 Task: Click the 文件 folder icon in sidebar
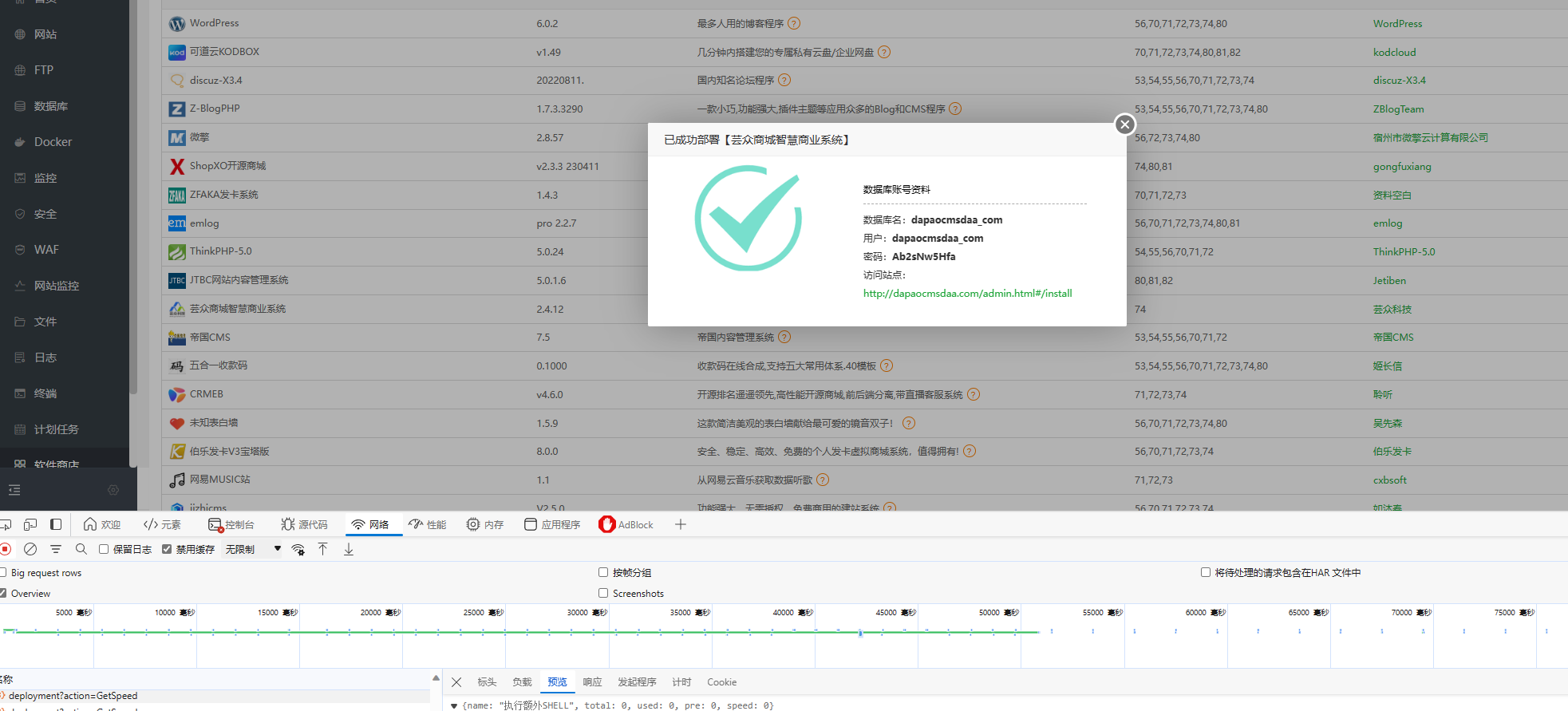pyautogui.click(x=20, y=322)
